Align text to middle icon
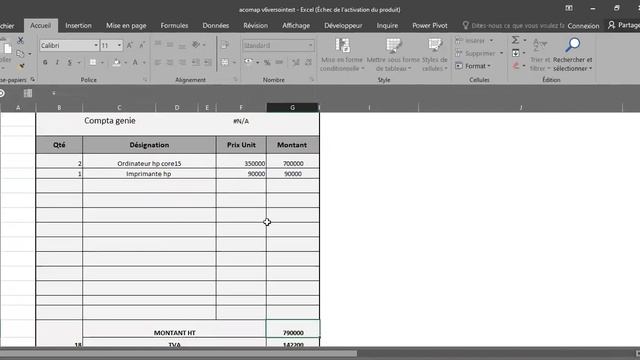The height and width of the screenshot is (360, 640). (x=170, y=44)
